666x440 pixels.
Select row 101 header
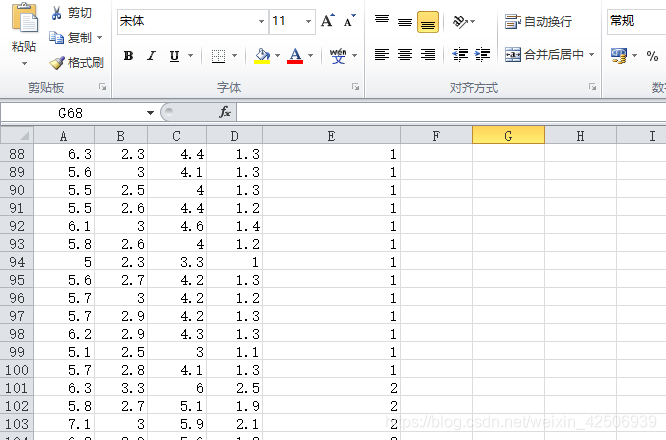[x=17, y=388]
